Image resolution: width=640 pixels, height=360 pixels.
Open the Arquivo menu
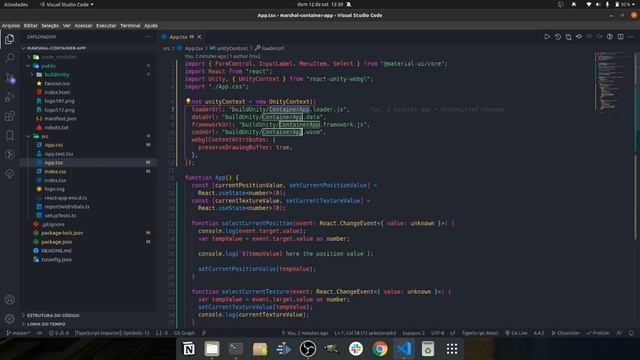tap(11, 25)
